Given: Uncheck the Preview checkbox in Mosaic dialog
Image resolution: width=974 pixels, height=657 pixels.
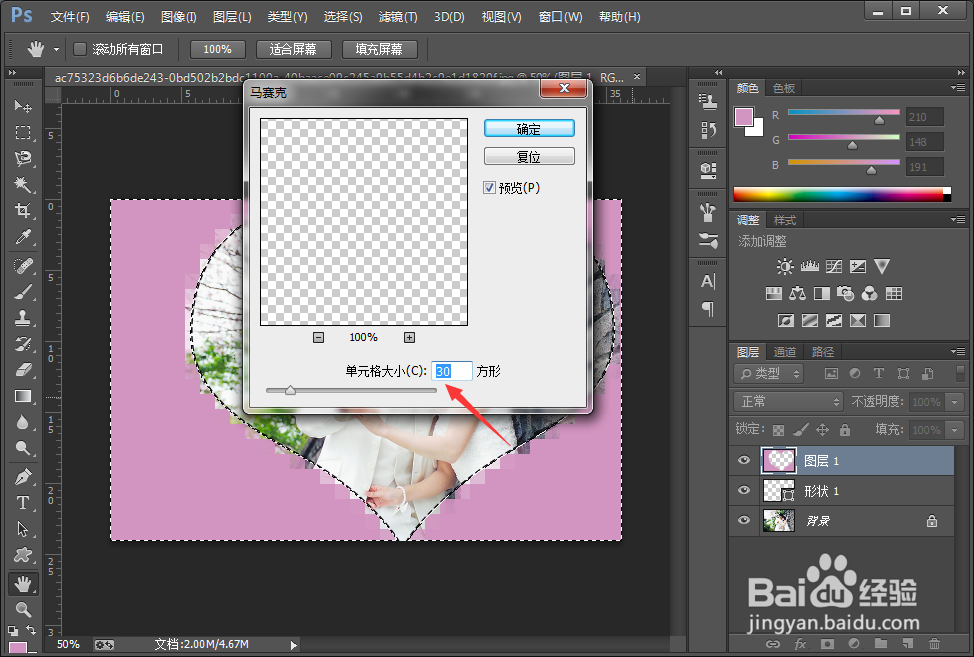Looking at the screenshot, I should coord(489,188).
